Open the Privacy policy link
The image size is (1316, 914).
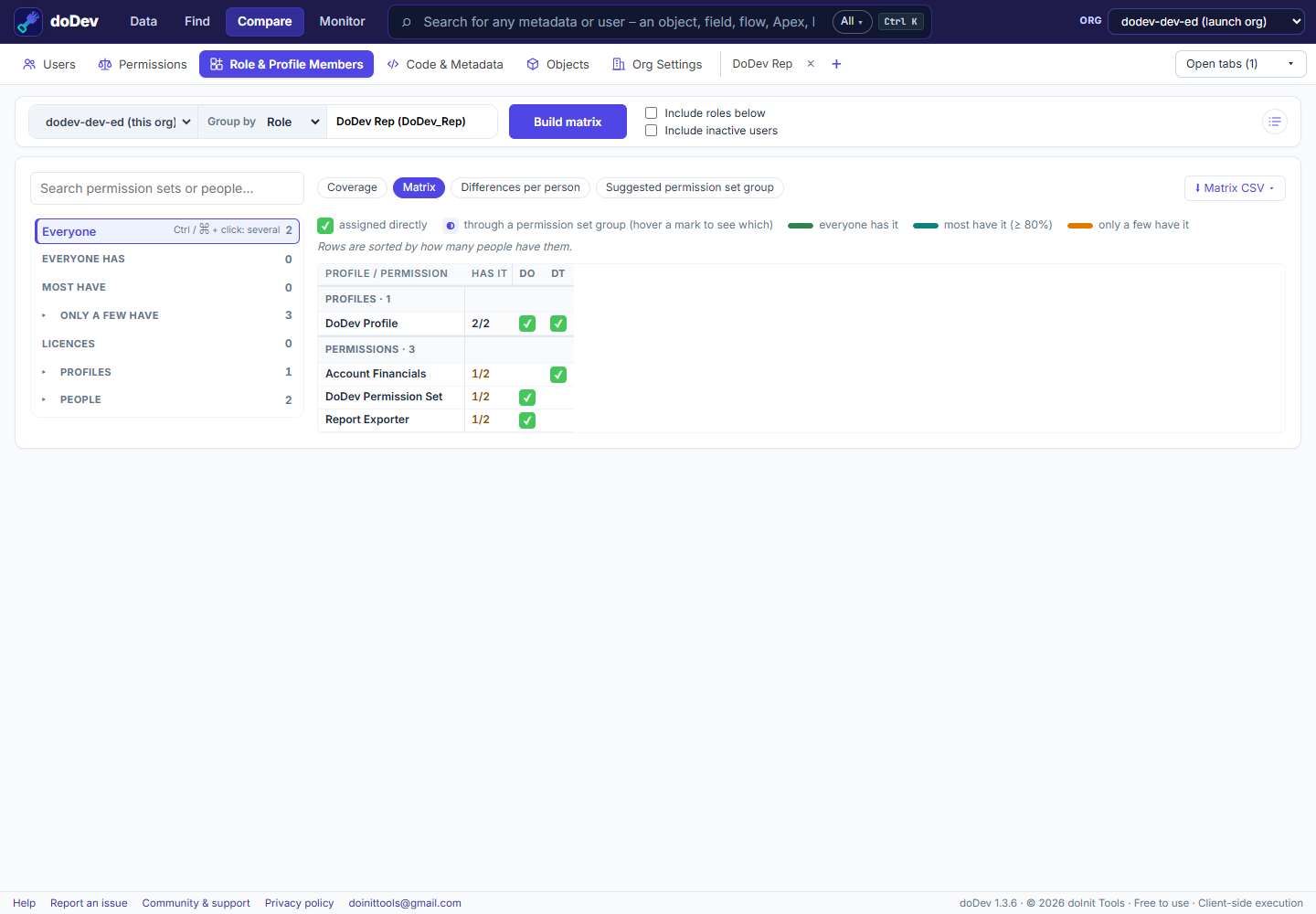[300, 903]
